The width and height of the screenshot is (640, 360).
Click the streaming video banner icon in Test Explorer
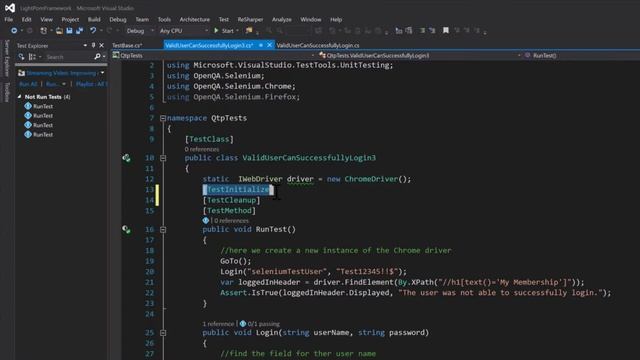pos(21,73)
